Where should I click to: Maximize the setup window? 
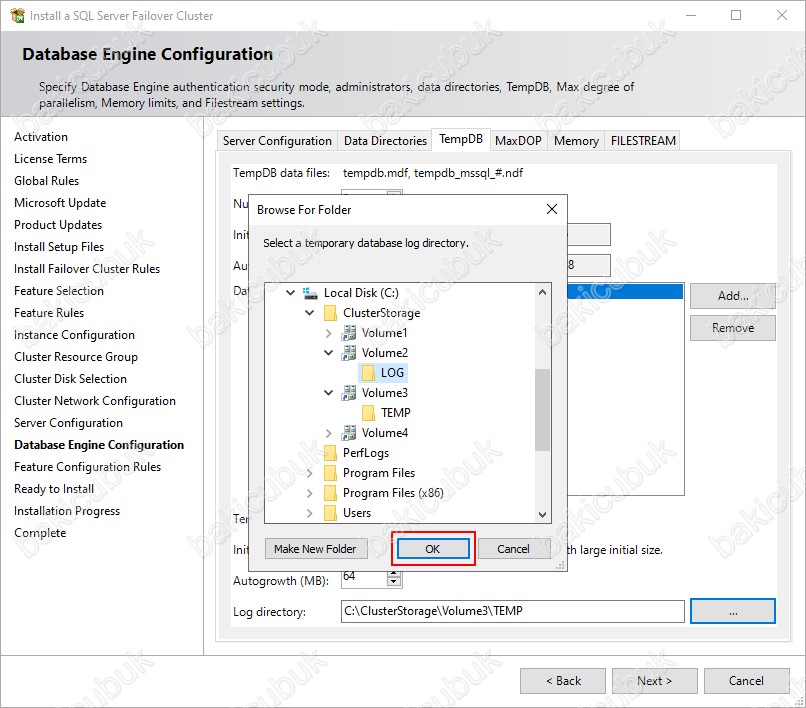click(736, 15)
